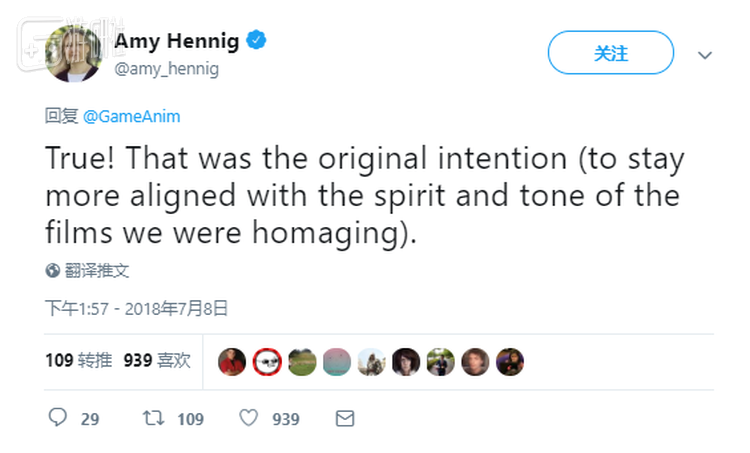Click the reply speech bubble icon

(x=58, y=418)
